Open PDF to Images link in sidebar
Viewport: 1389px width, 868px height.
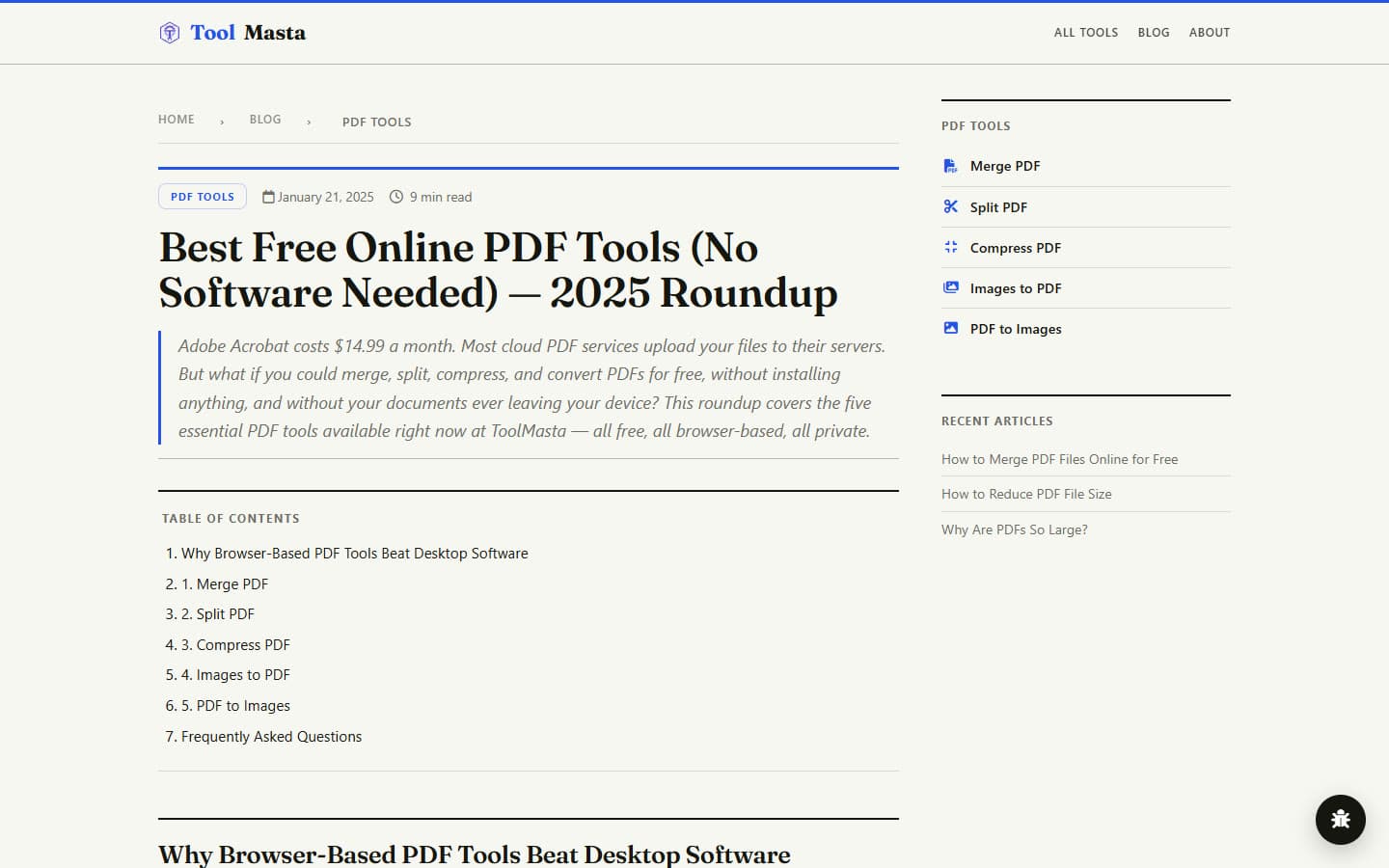(1016, 329)
